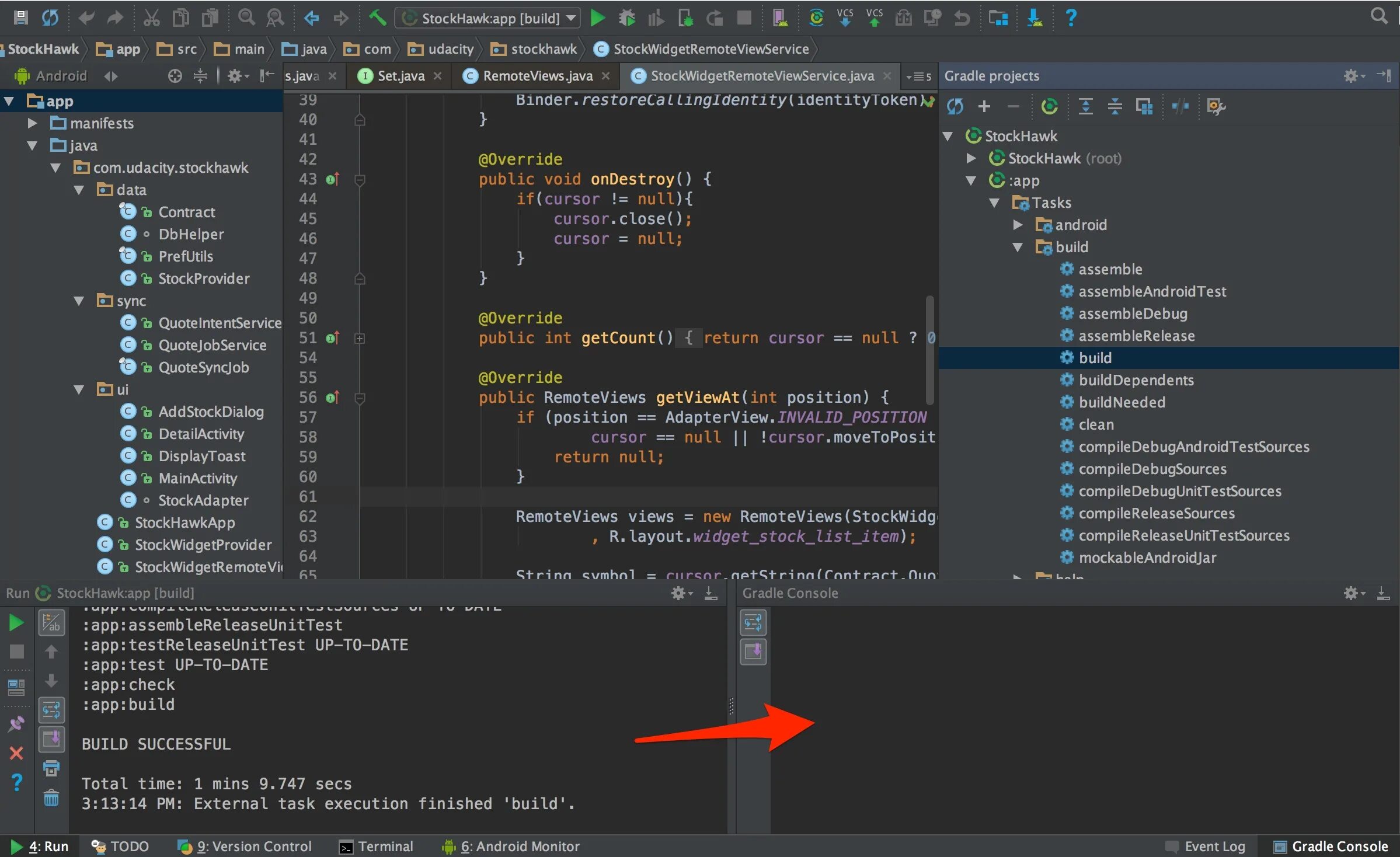Collapse the sync package in the project tree
The height and width of the screenshot is (857, 1400).
[79, 301]
